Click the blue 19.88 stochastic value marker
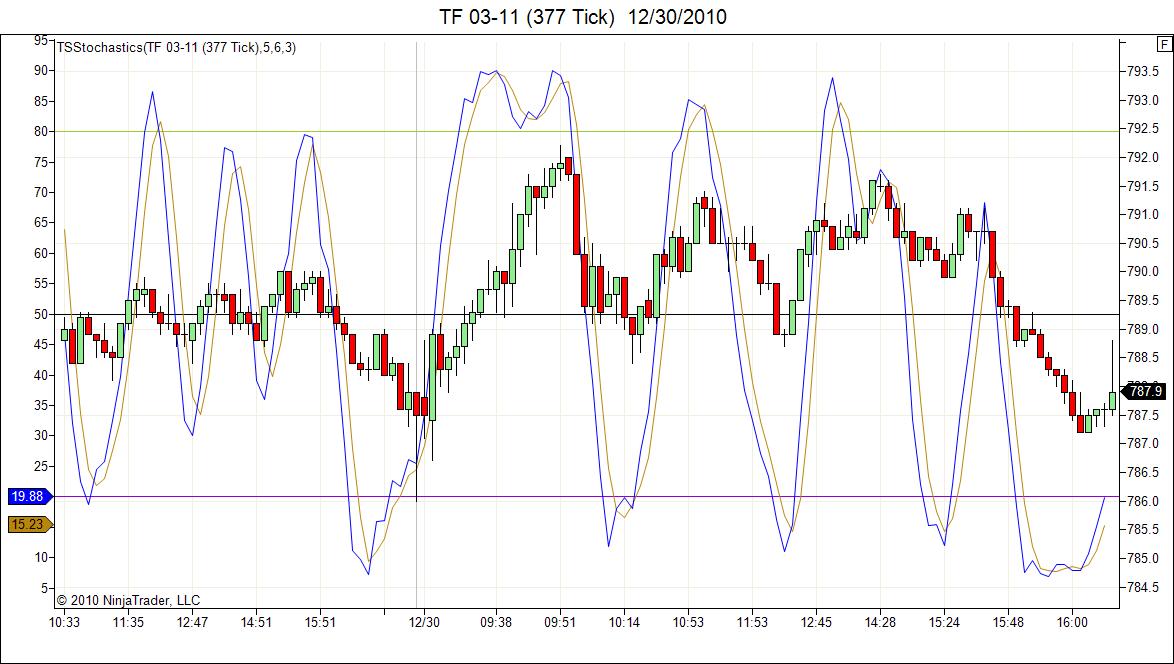The height and width of the screenshot is (664, 1174). click(x=30, y=496)
